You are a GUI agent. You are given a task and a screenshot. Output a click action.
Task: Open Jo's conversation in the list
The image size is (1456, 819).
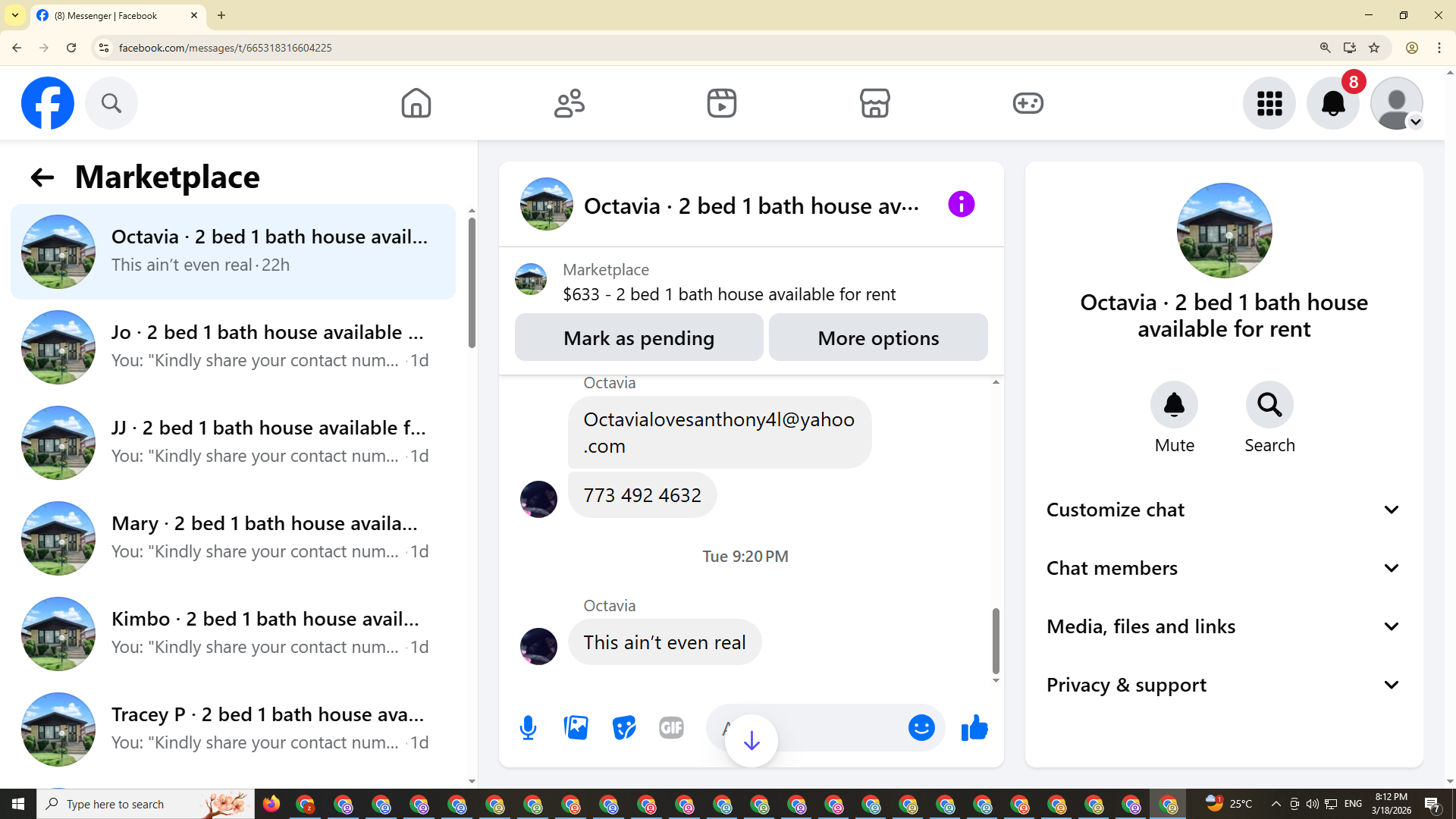point(233,347)
